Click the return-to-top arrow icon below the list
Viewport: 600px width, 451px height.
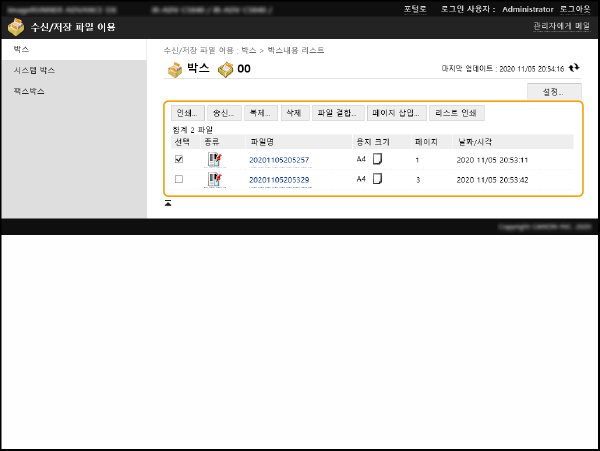point(168,203)
